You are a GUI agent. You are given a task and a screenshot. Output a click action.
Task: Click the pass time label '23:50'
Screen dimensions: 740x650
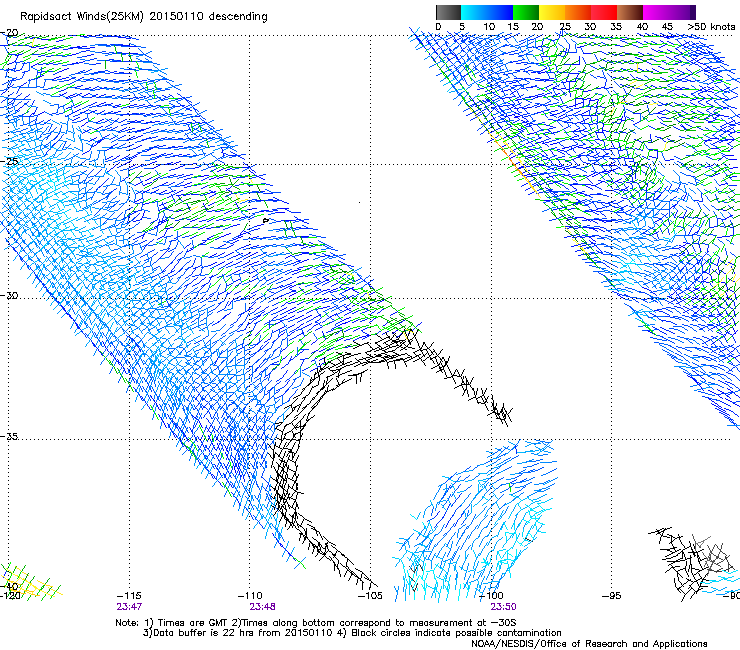click(503, 606)
